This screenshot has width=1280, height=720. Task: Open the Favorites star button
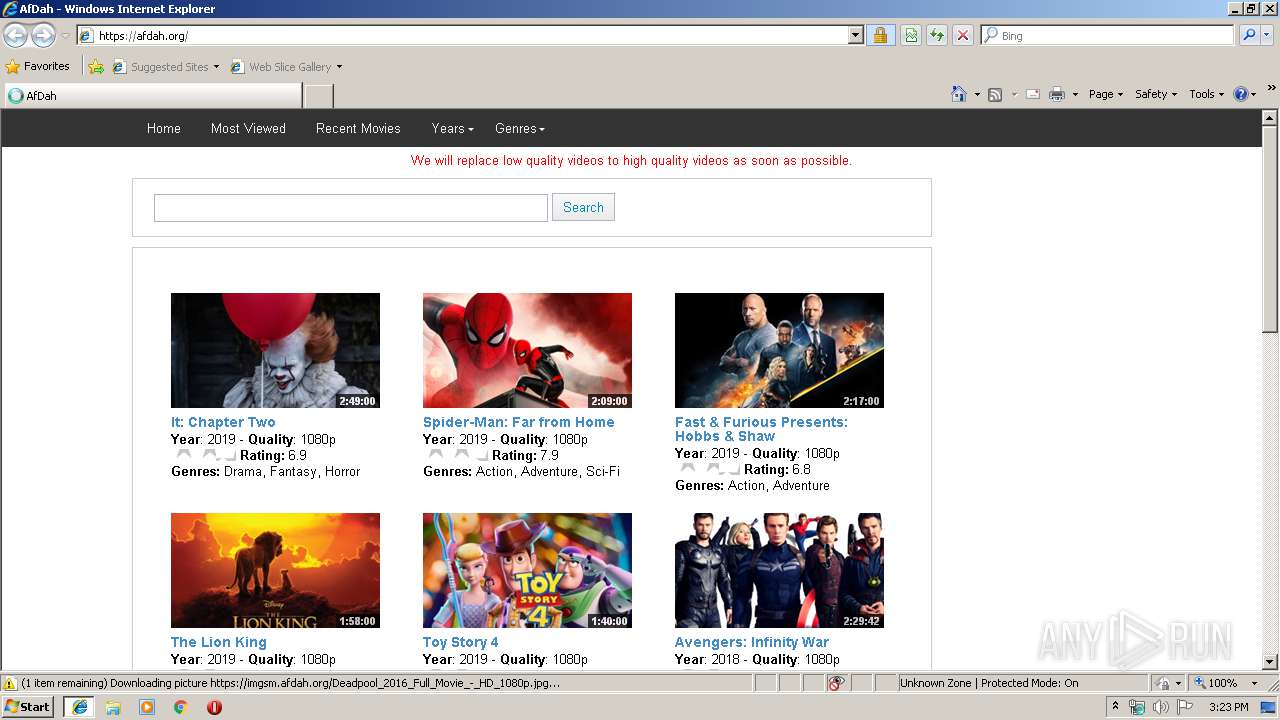click(38, 66)
